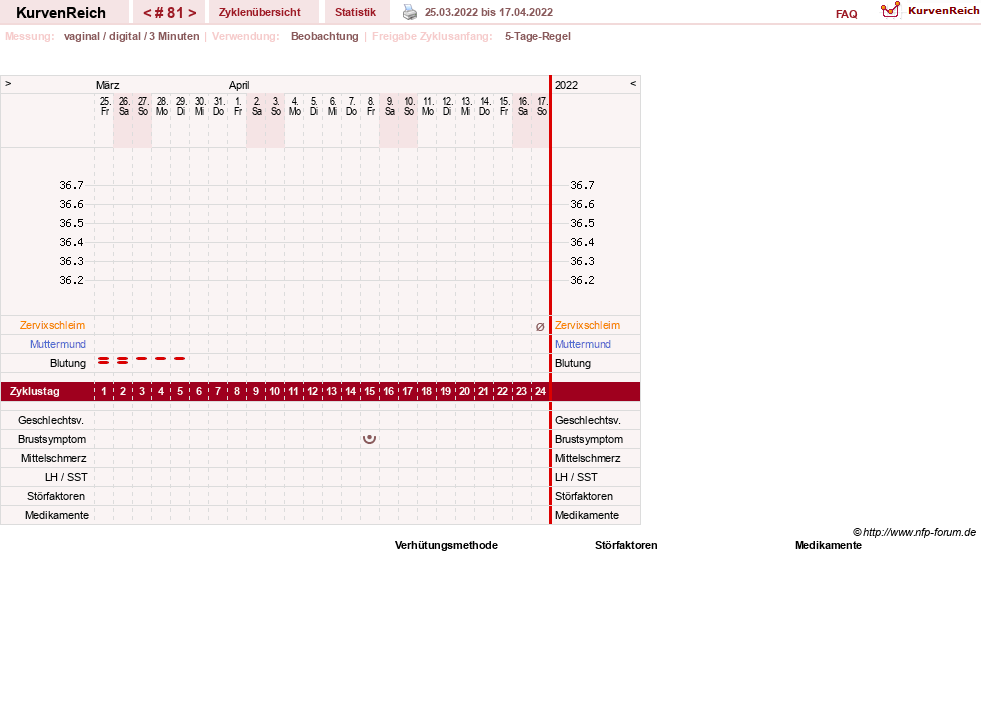Click the left 36.7 temperature label
Image resolution: width=981 pixels, height=704 pixels.
(71, 185)
